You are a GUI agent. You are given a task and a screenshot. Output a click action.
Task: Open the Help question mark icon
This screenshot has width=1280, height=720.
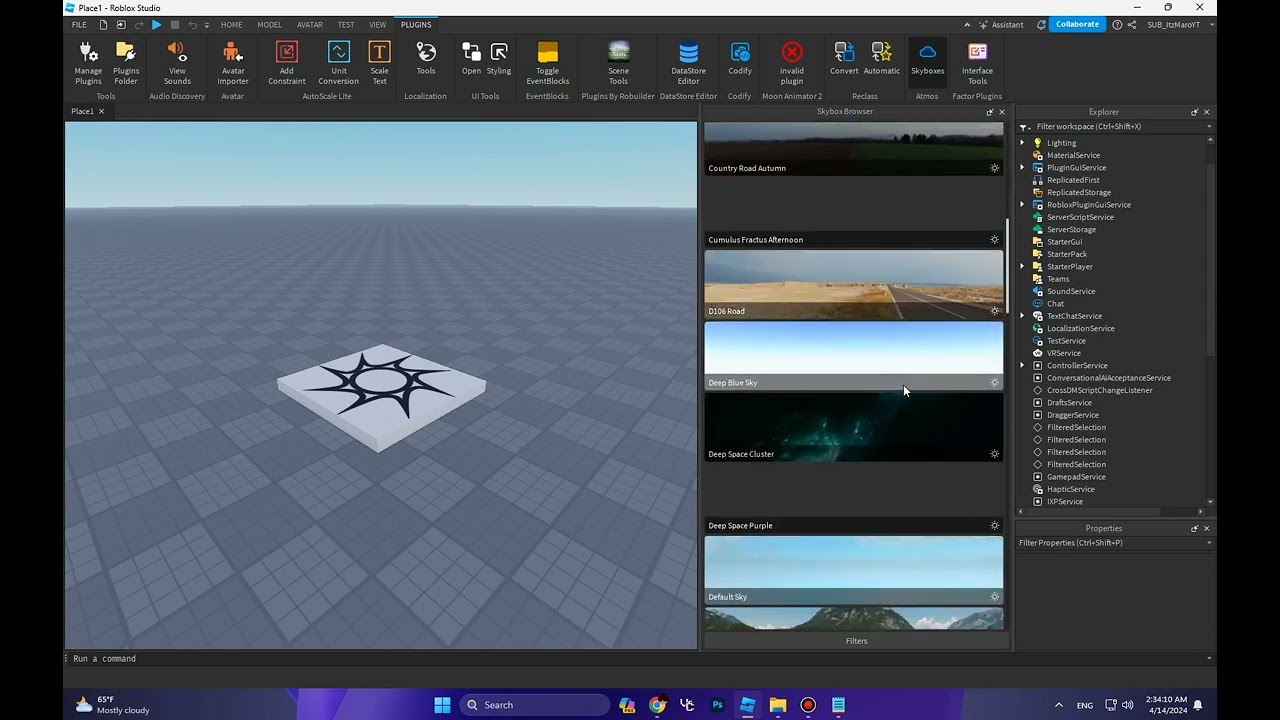pyautogui.click(x=1116, y=24)
